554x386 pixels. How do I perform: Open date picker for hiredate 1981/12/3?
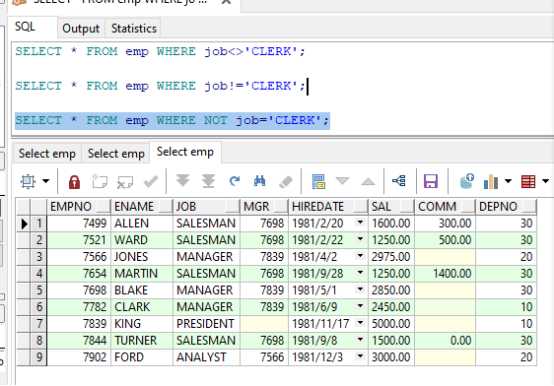pyautogui.click(x=360, y=356)
